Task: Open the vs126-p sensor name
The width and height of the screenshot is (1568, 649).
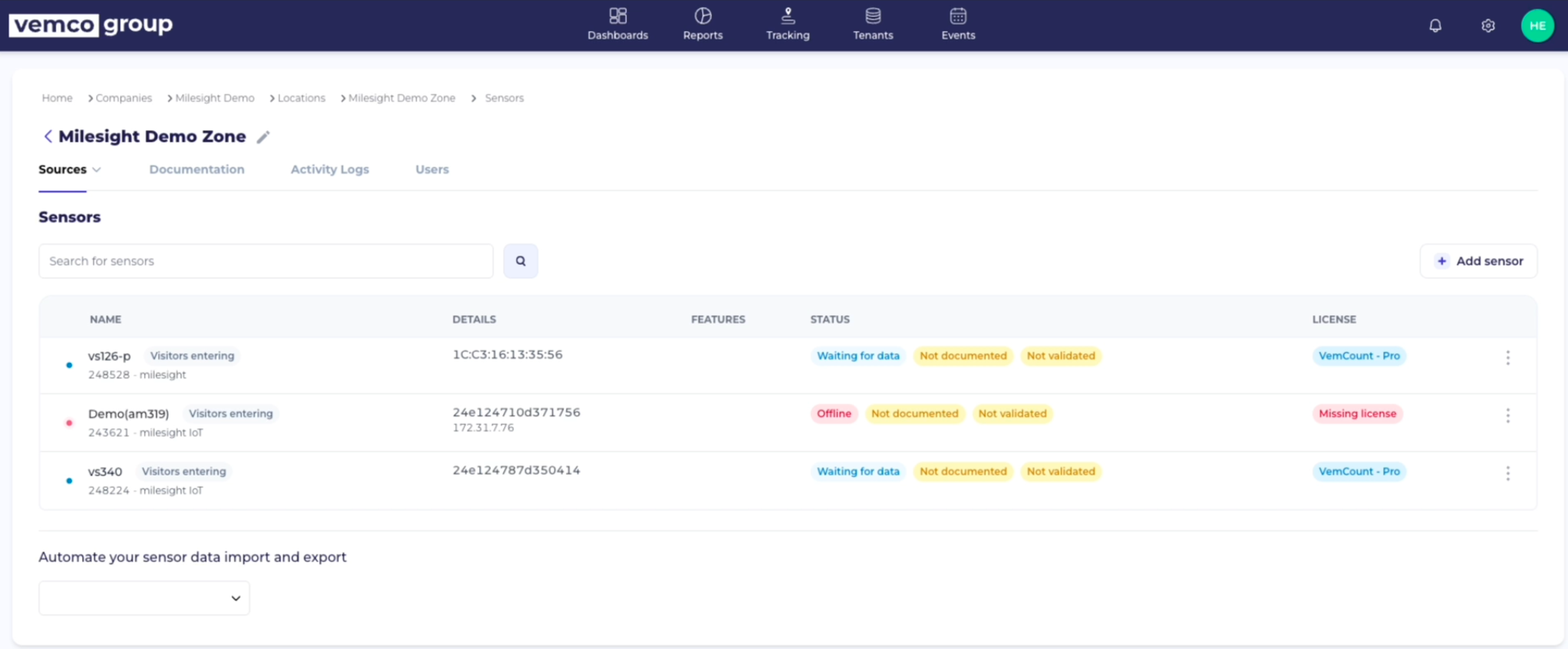Action: [109, 355]
